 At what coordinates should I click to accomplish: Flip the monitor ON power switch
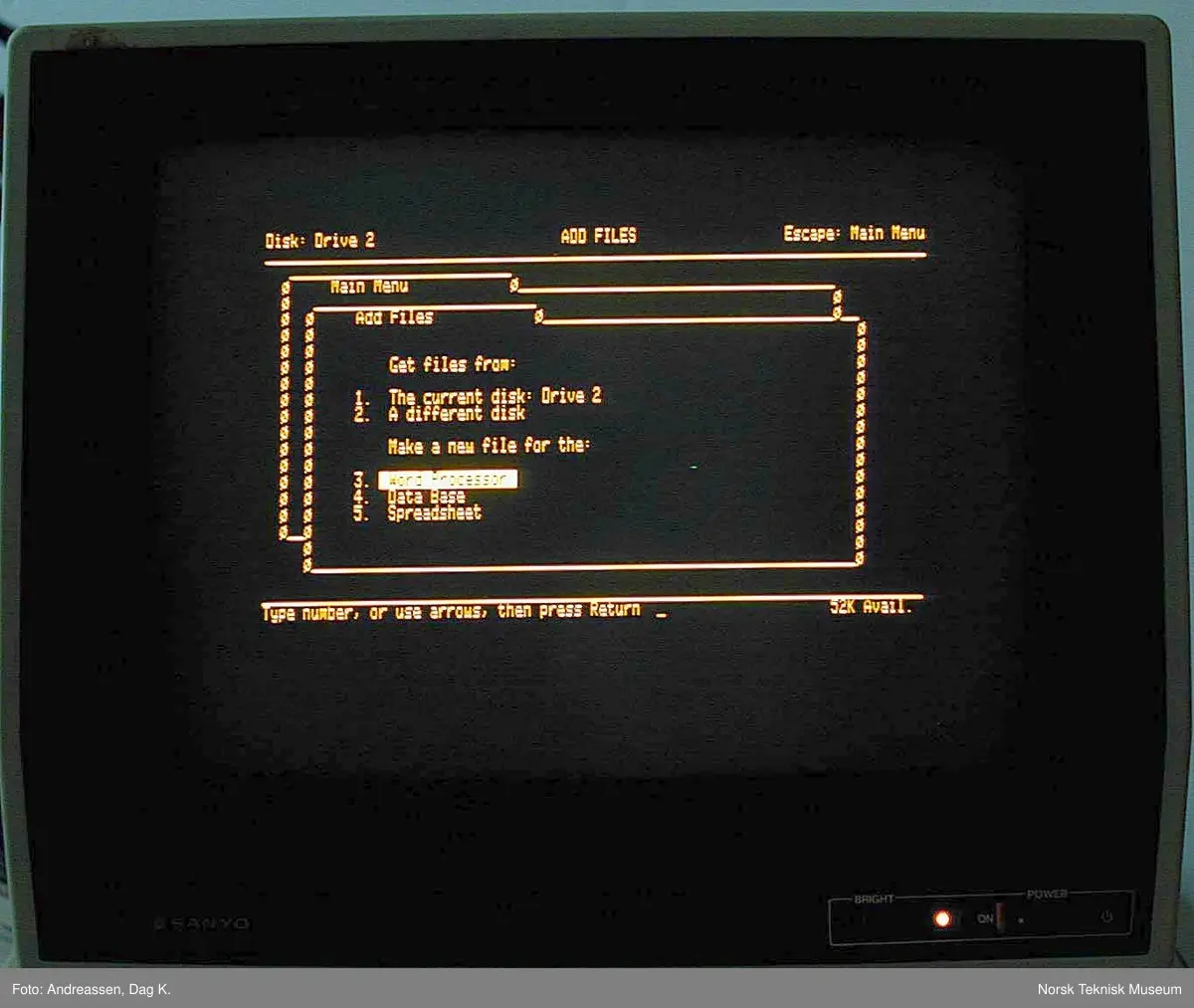[x=1000, y=917]
